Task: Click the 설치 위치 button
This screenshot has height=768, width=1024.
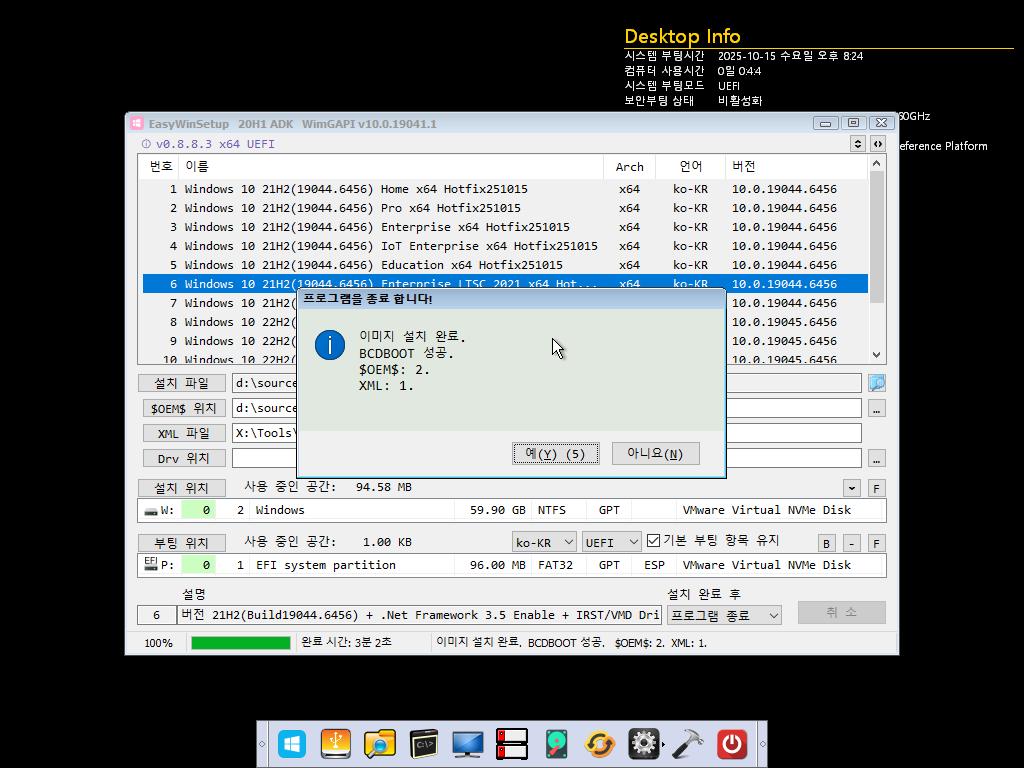Action: tap(182, 488)
